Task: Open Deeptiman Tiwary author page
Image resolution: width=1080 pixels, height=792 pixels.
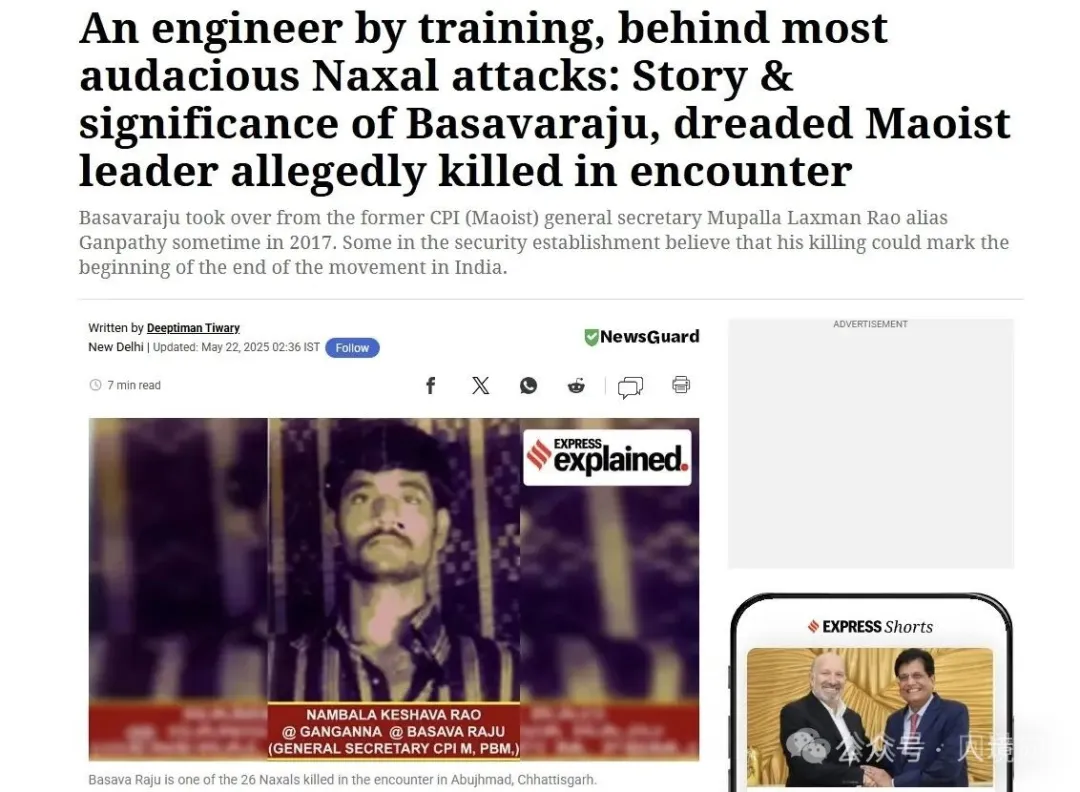Action: point(193,328)
